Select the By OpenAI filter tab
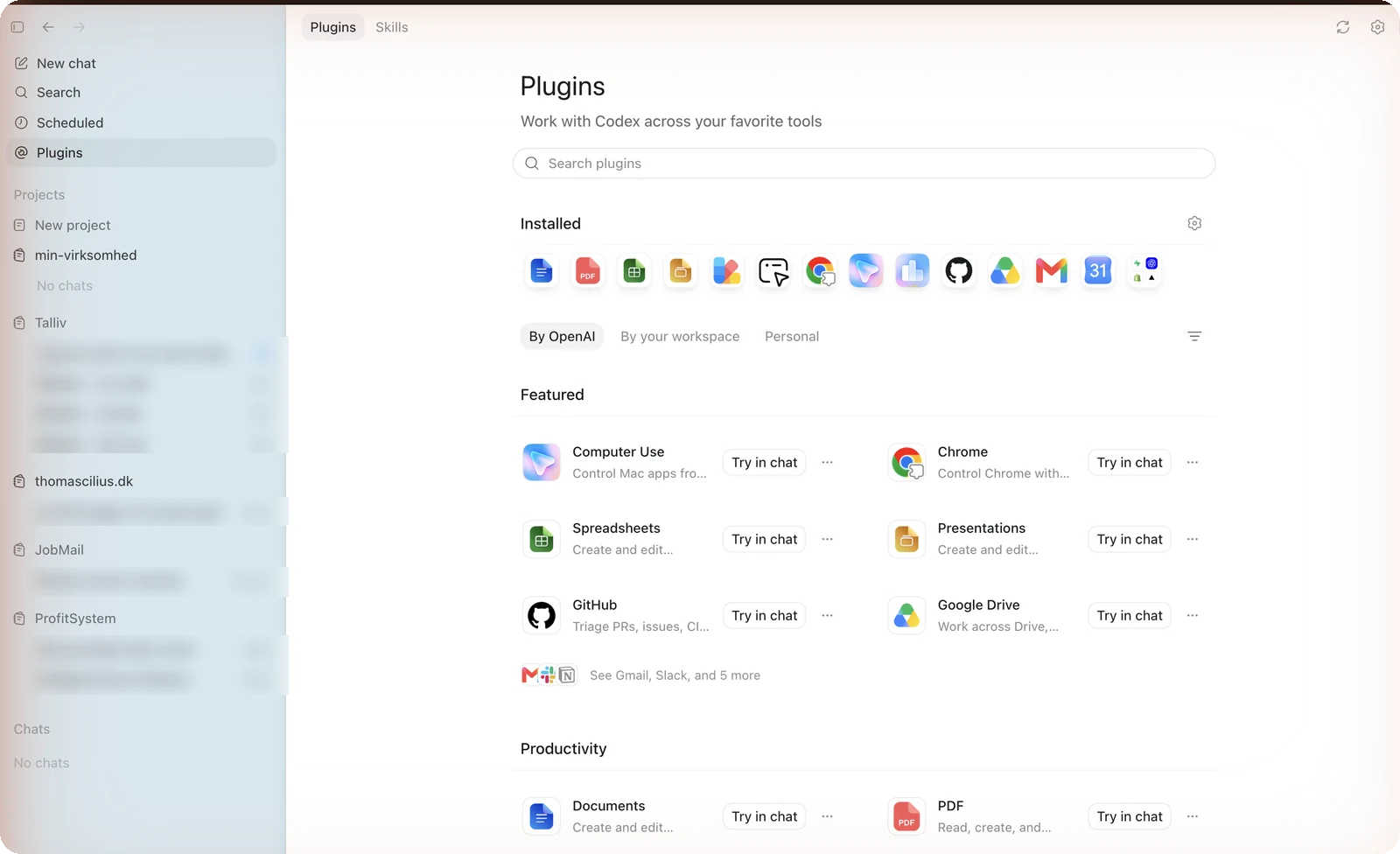Image resolution: width=1400 pixels, height=854 pixels. [562, 336]
